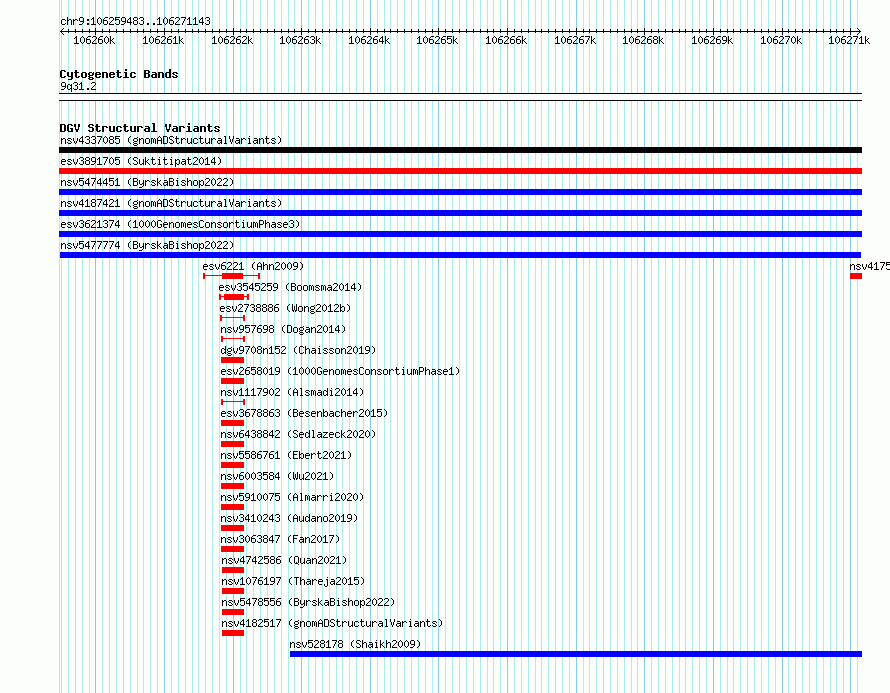Click the nsv3410243 red variant bar

pos(233,528)
